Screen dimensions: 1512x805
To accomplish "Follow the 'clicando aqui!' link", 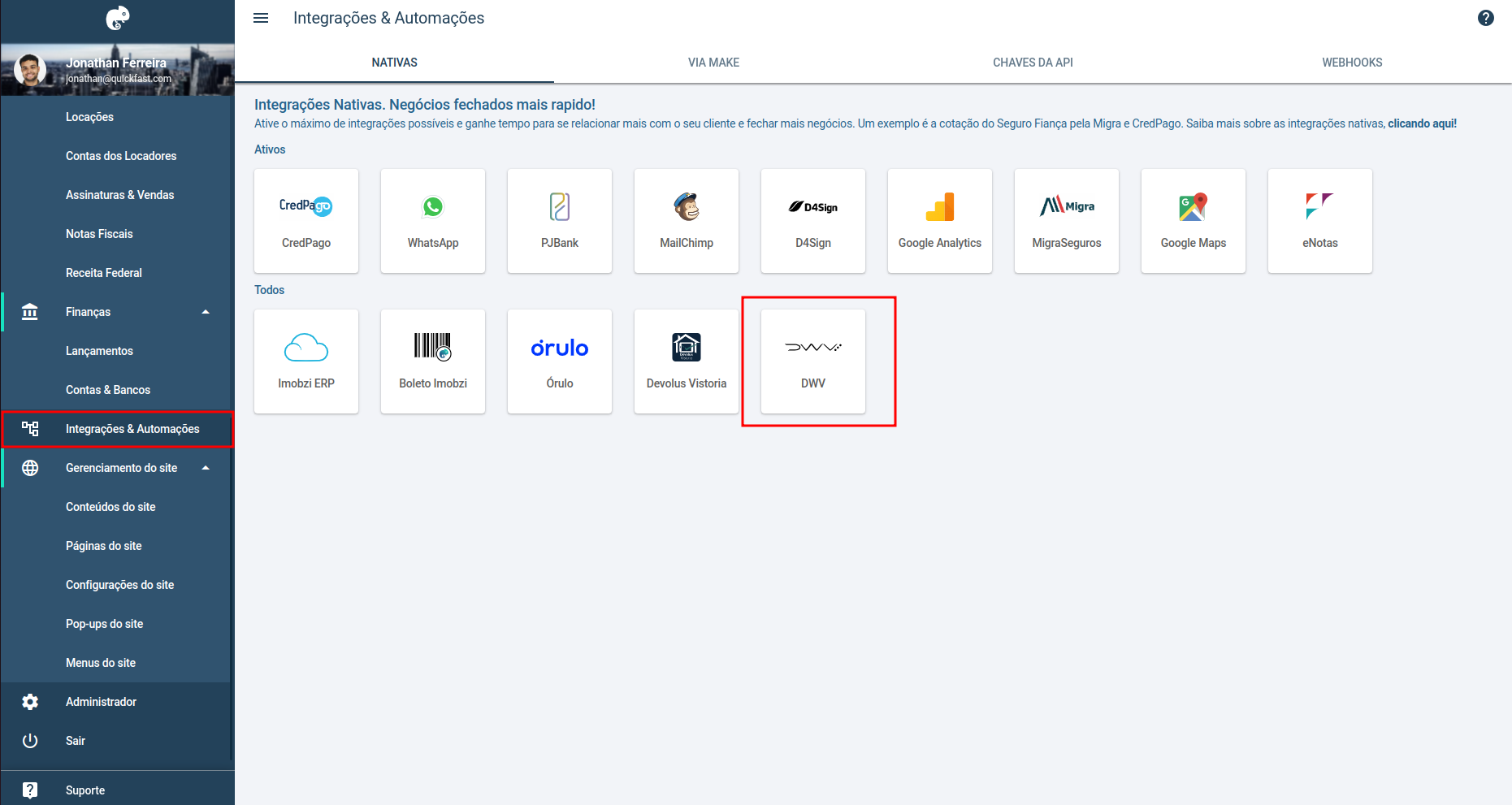I will (x=1422, y=123).
